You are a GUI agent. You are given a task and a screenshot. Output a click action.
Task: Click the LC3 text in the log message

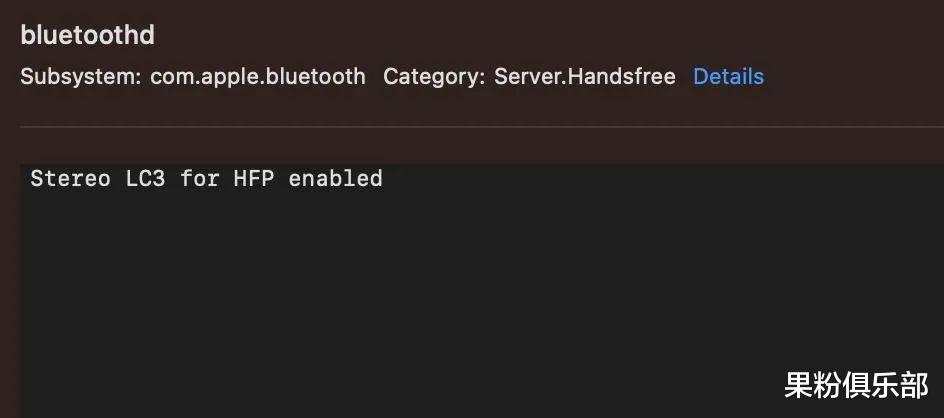pyautogui.click(x=148, y=179)
